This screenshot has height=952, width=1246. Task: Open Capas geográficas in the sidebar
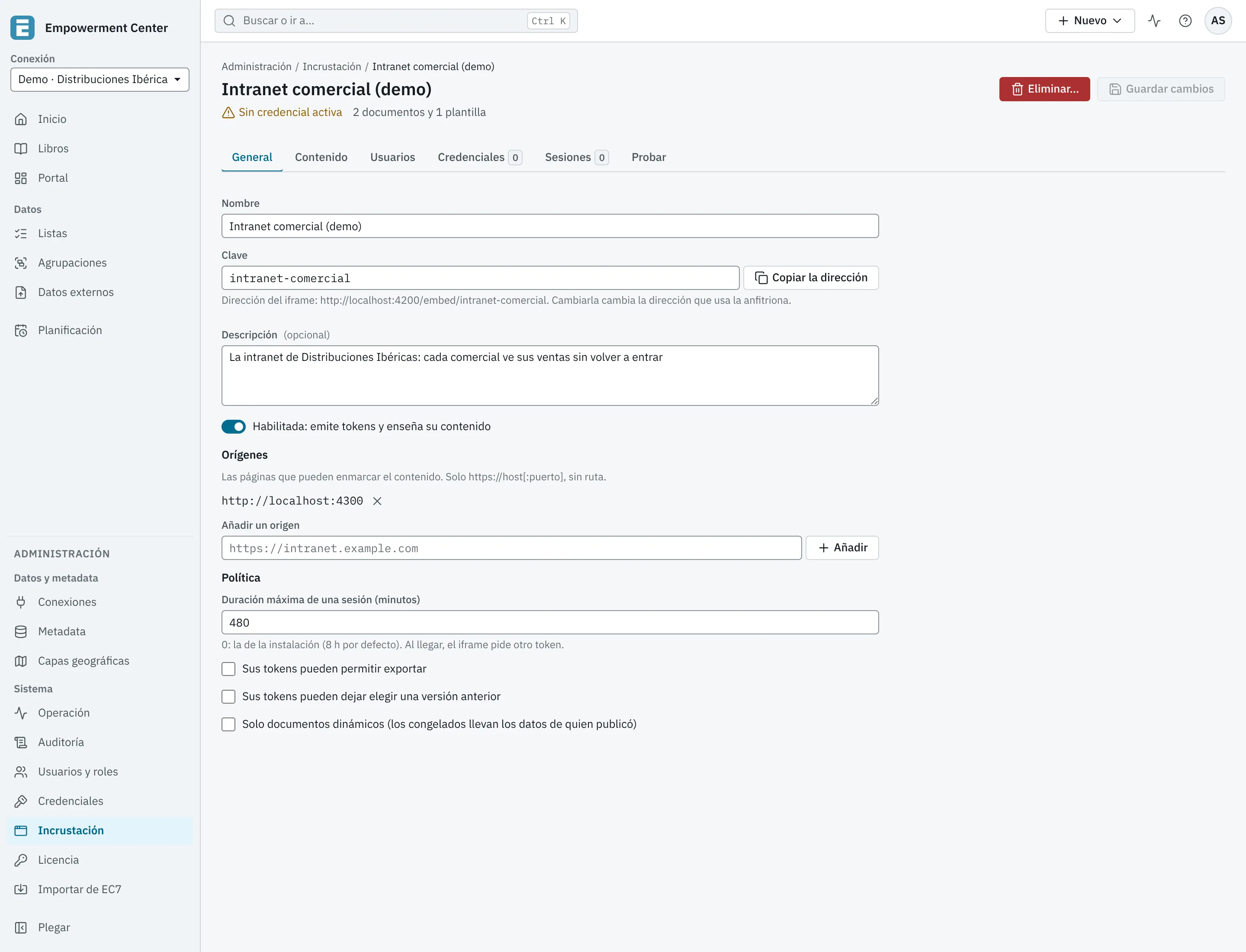click(x=100, y=661)
